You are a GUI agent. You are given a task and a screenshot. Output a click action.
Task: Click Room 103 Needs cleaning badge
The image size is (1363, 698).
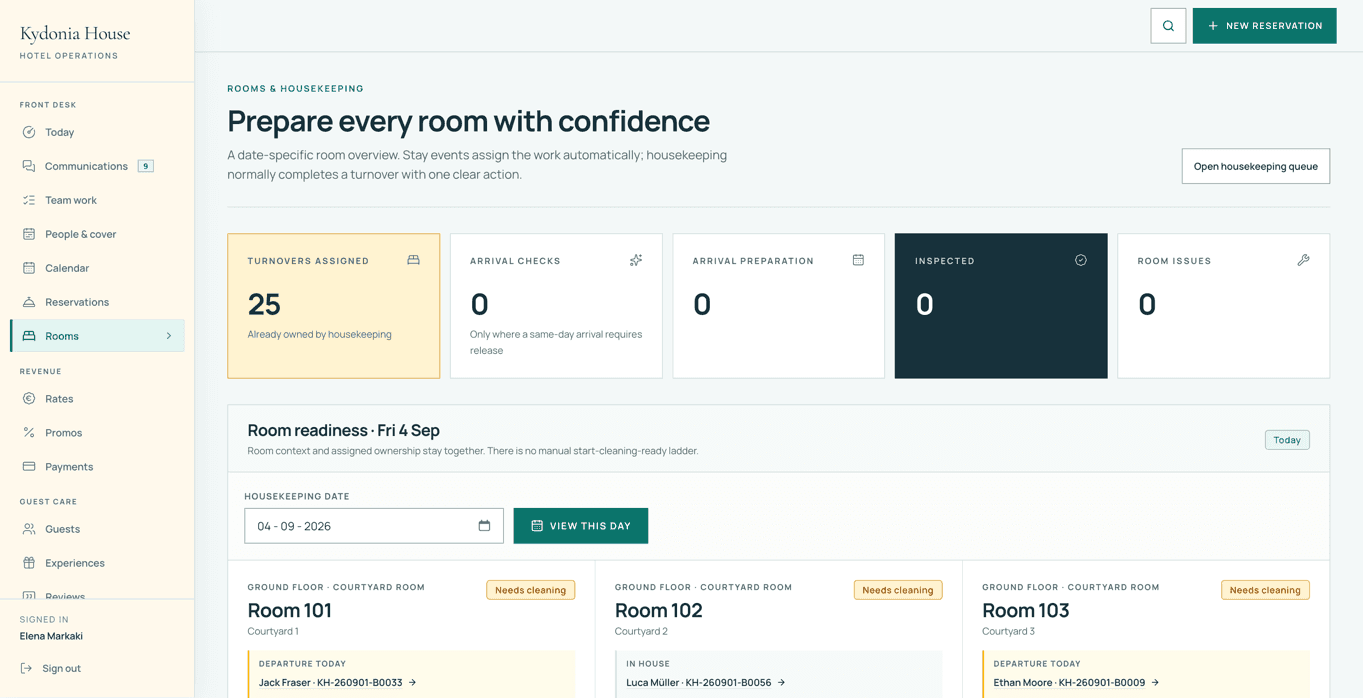[1265, 590]
